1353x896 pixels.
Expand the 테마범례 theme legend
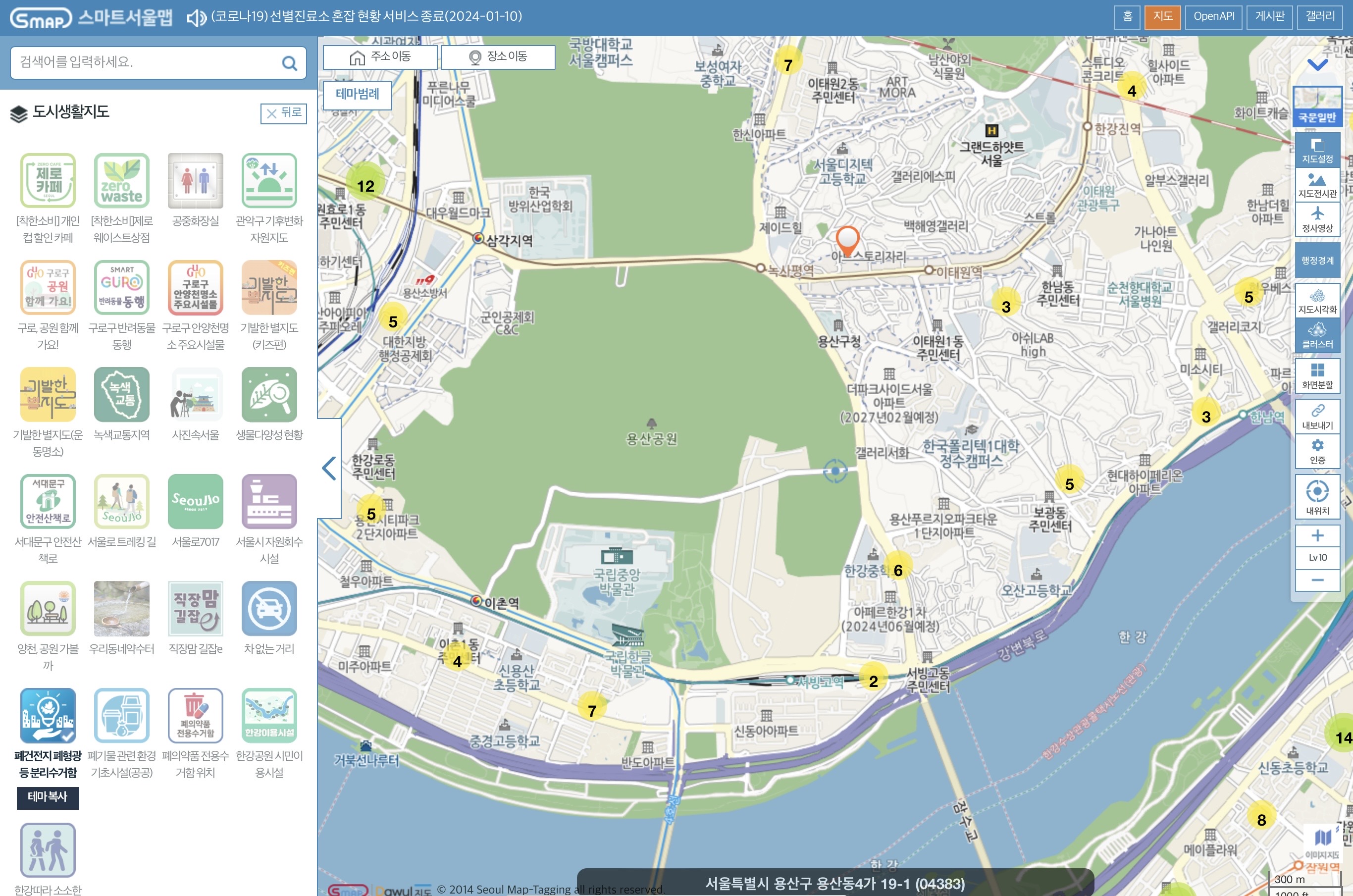(357, 94)
